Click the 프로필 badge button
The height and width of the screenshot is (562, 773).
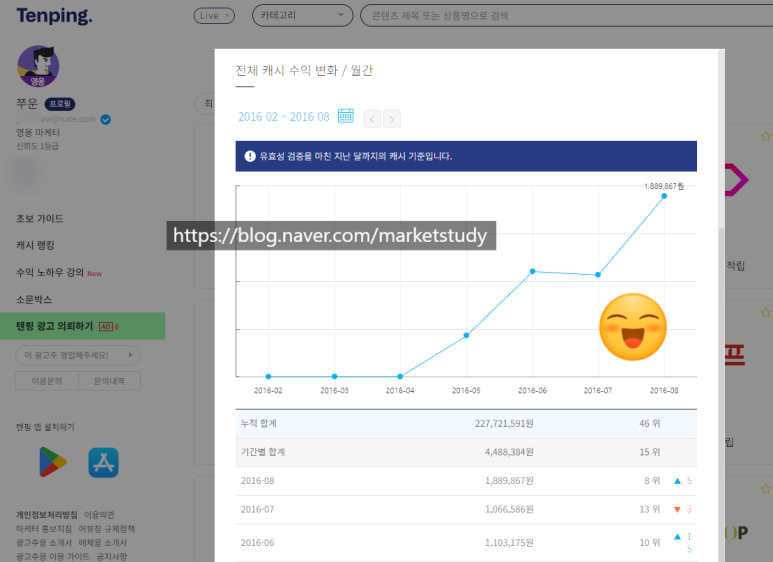coord(60,104)
